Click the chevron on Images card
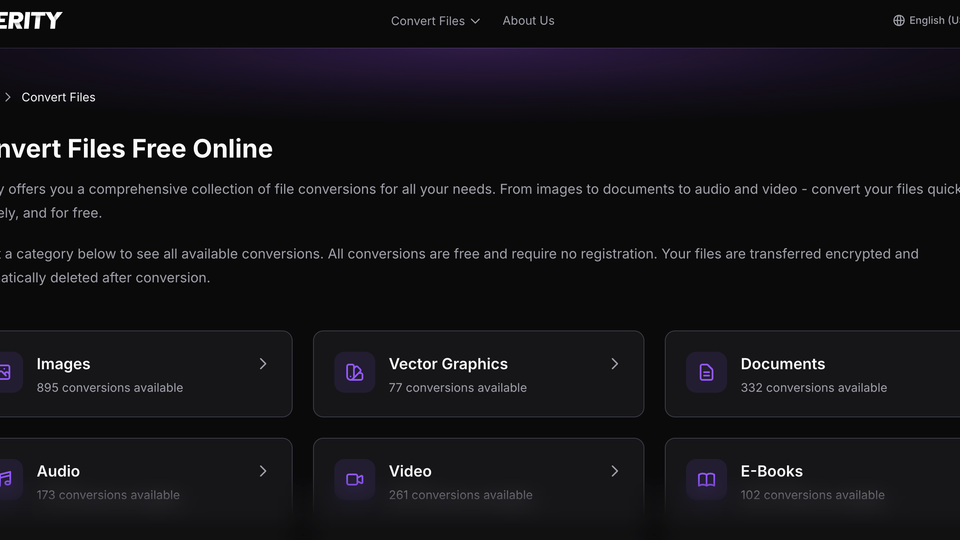 [x=263, y=364]
